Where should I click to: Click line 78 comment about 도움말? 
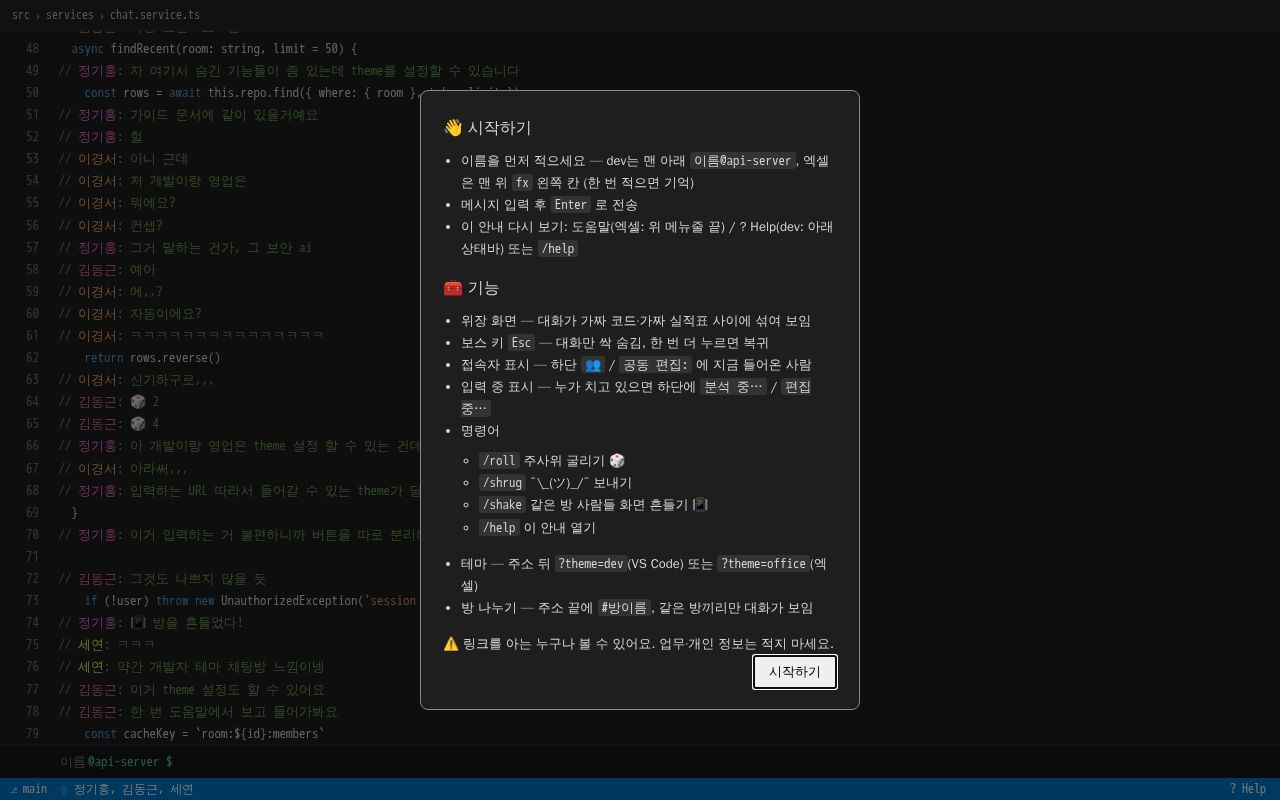click(x=198, y=712)
